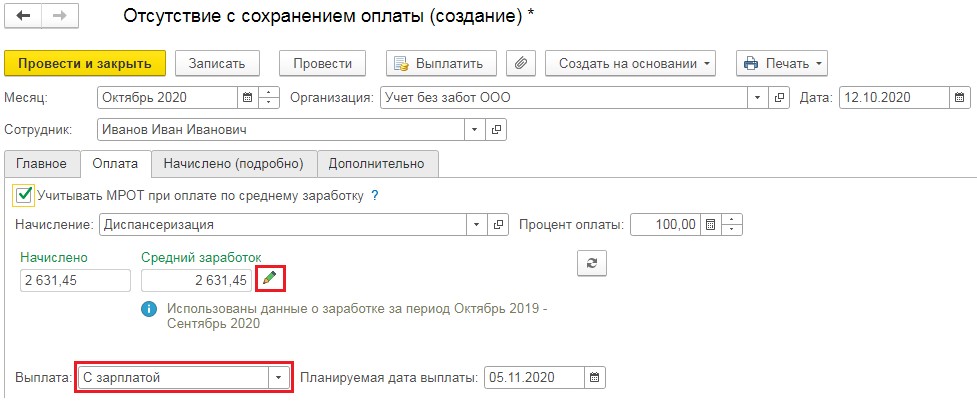
Task: Expand the Выплата dropdown
Action: coord(279,377)
